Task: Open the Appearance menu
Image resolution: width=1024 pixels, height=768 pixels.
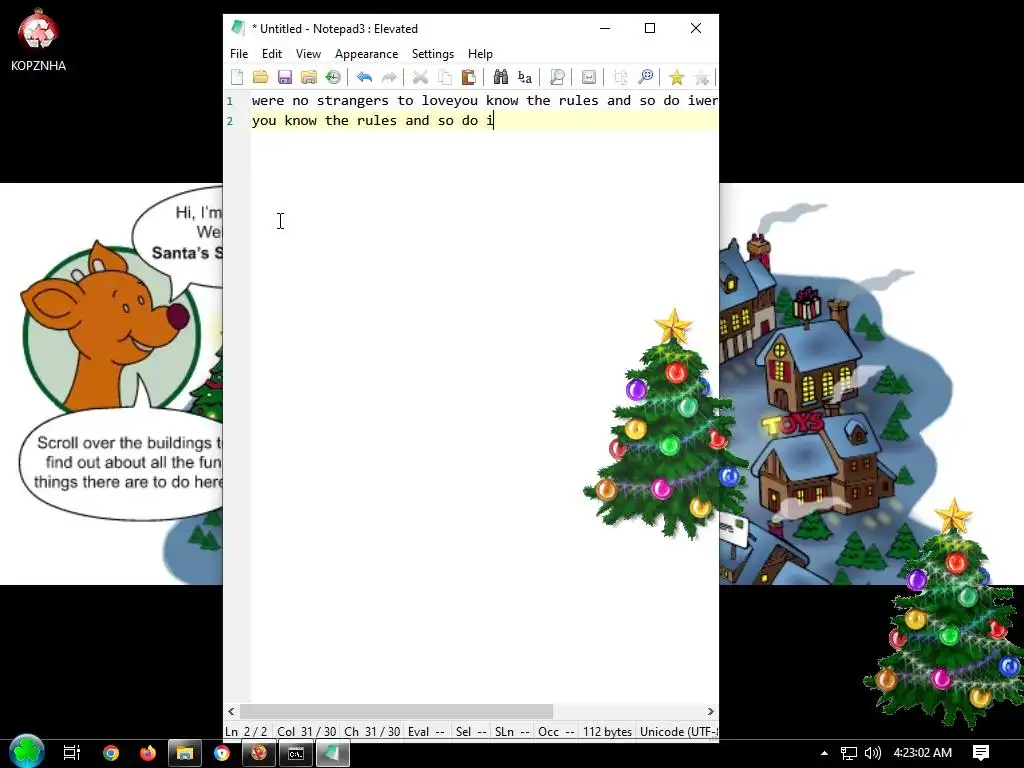Action: pos(366,54)
